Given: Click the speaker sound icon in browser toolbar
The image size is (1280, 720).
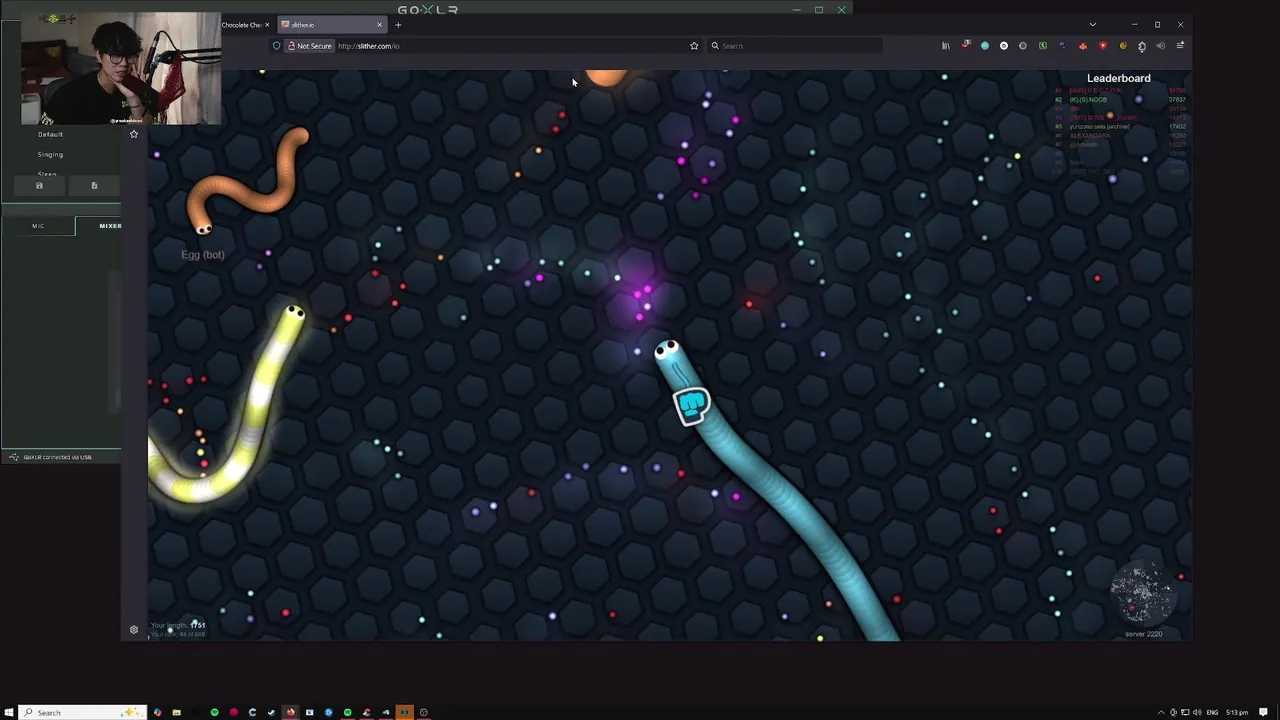Looking at the screenshot, I should 1161,46.
